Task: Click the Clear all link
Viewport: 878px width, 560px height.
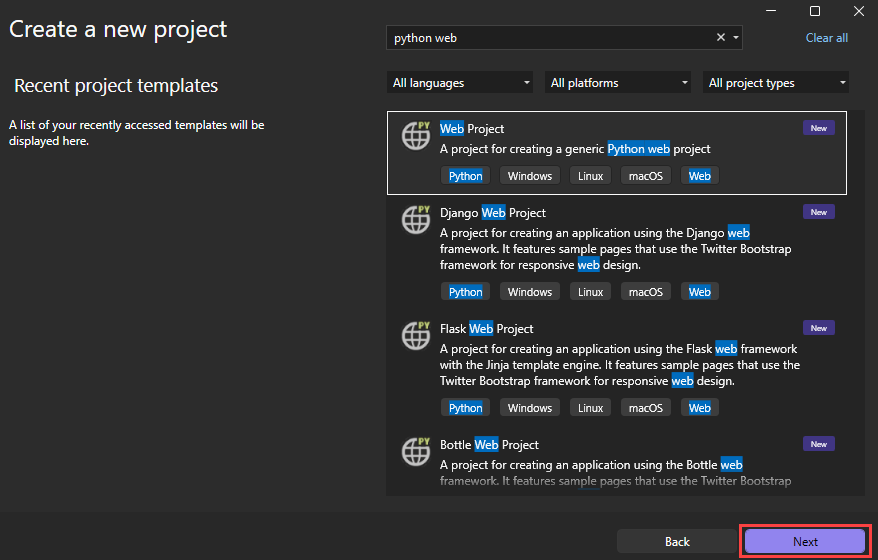Action: 826,38
